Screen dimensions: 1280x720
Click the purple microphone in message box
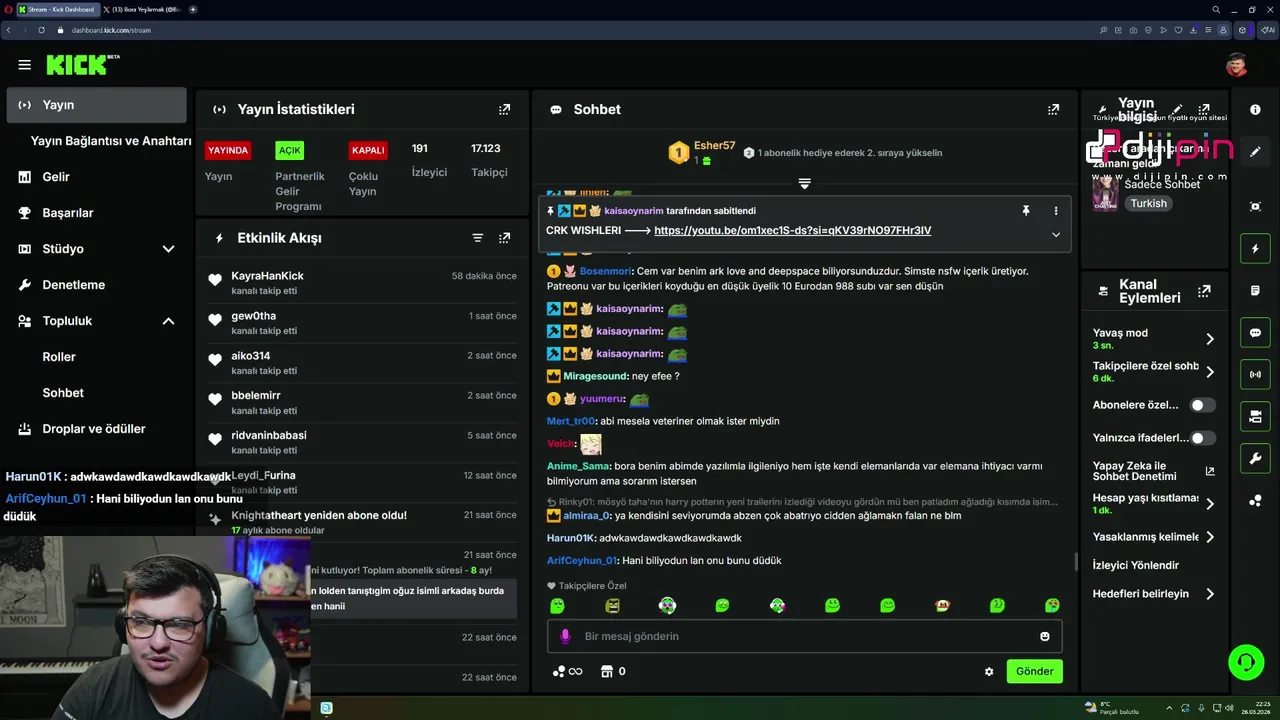[x=565, y=636]
